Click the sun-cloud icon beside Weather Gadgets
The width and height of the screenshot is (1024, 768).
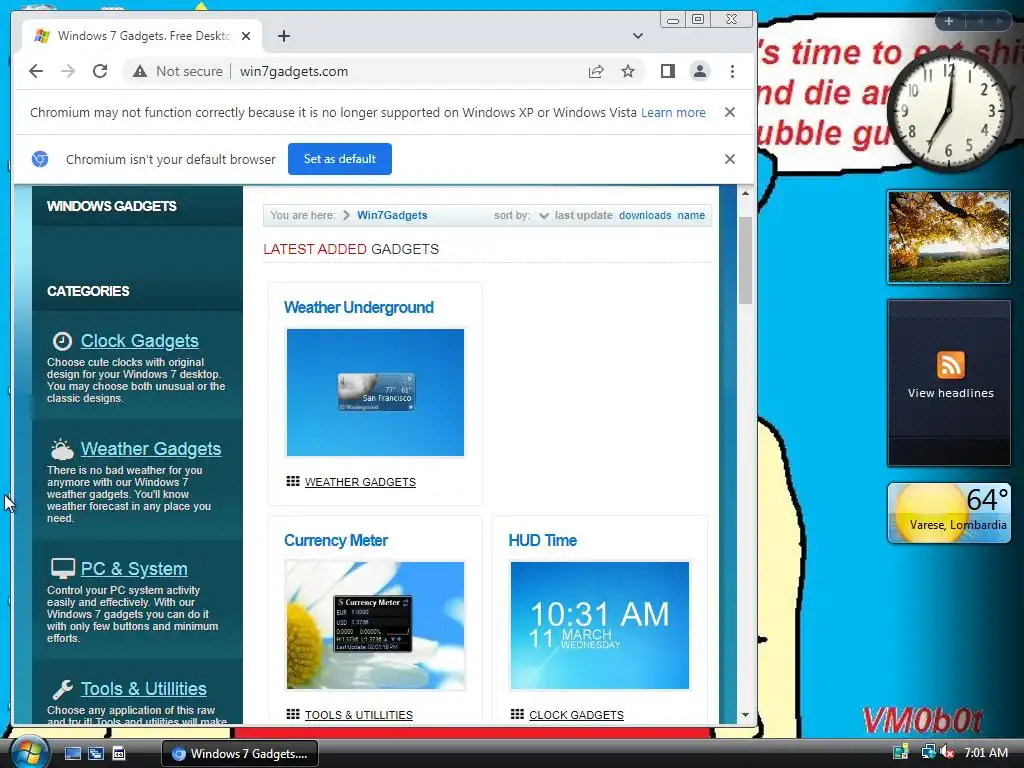point(62,449)
